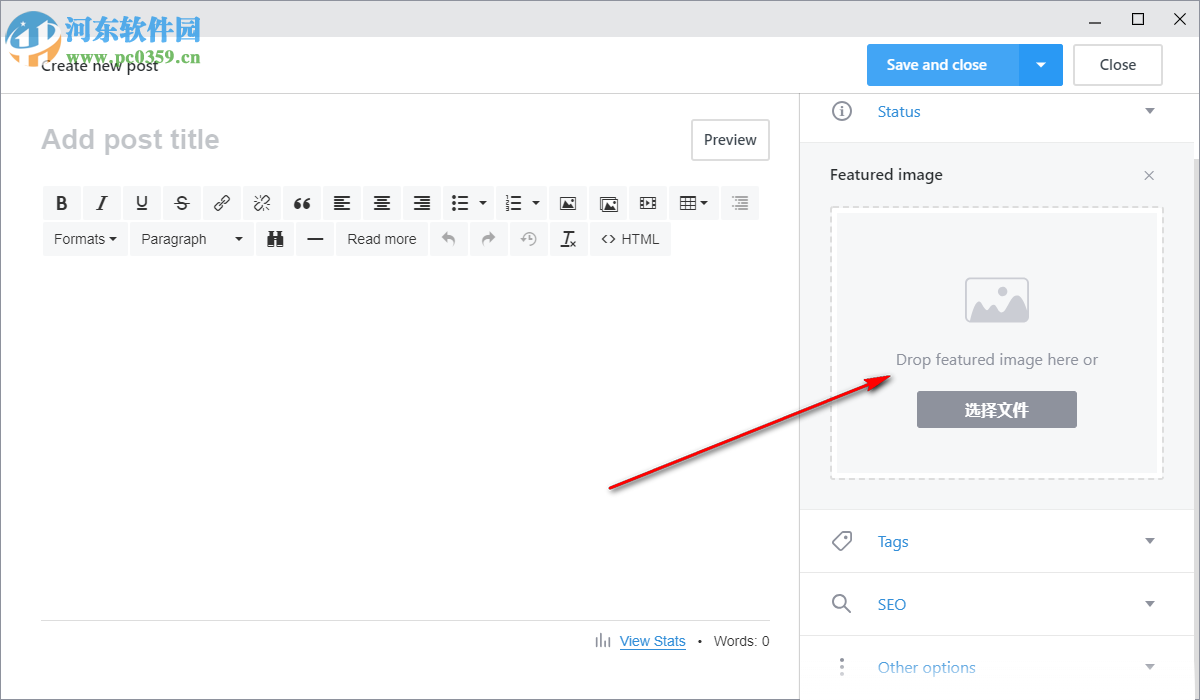Image resolution: width=1200 pixels, height=700 pixels.
Task: Maximize the window
Action: click(x=1138, y=19)
